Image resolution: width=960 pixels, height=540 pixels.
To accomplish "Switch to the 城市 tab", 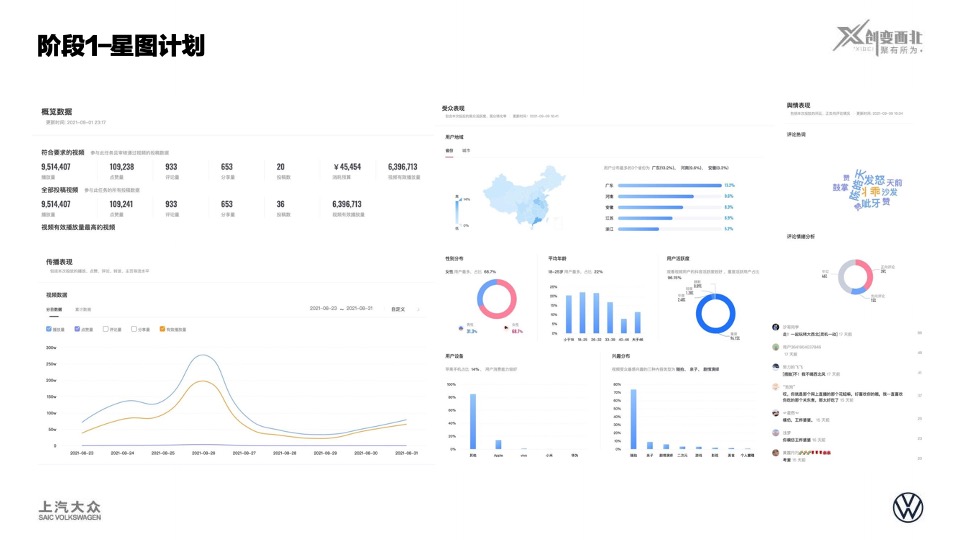I will pyautogui.click(x=467, y=150).
